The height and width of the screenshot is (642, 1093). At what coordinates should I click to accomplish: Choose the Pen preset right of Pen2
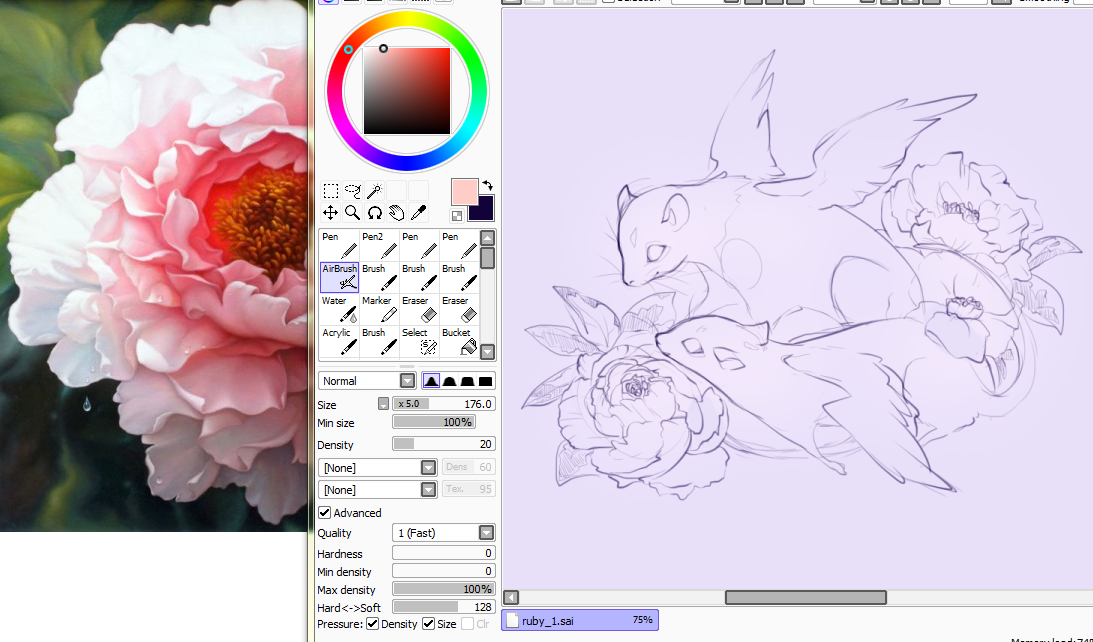tap(419, 245)
